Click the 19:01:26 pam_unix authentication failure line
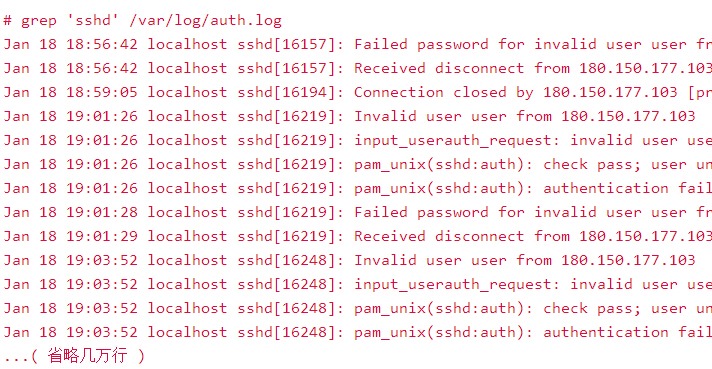The height and width of the screenshot is (369, 712). [358, 189]
